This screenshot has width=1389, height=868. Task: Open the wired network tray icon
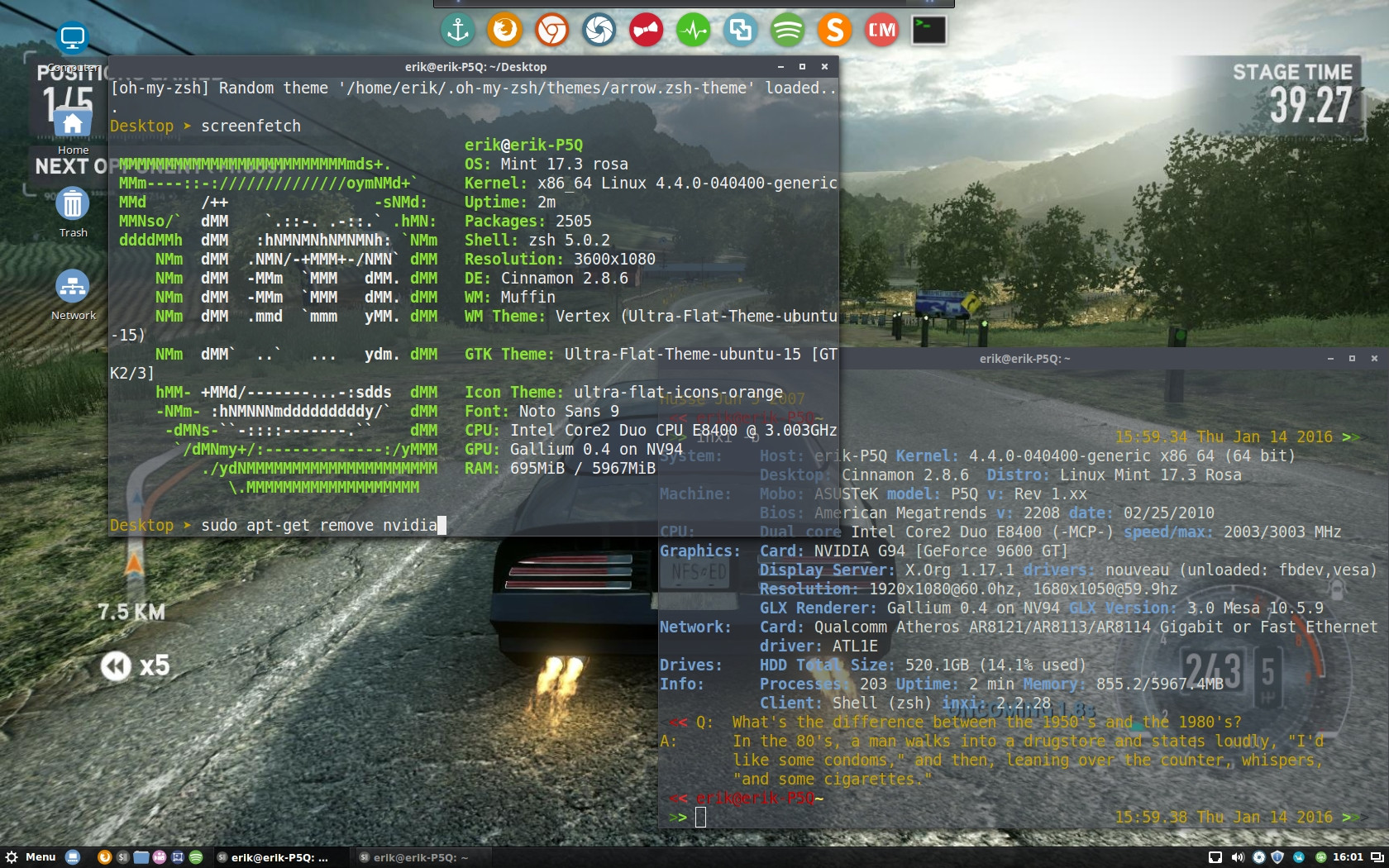pyautogui.click(x=1215, y=857)
